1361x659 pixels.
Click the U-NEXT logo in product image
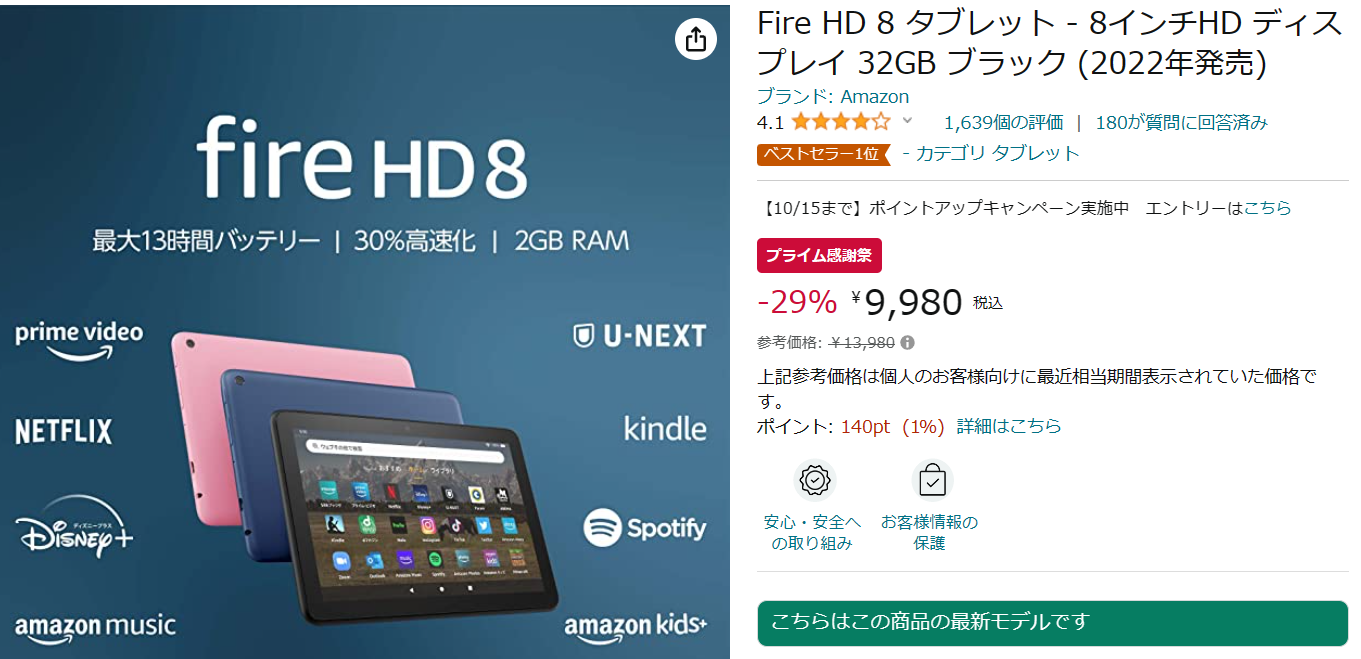point(640,336)
